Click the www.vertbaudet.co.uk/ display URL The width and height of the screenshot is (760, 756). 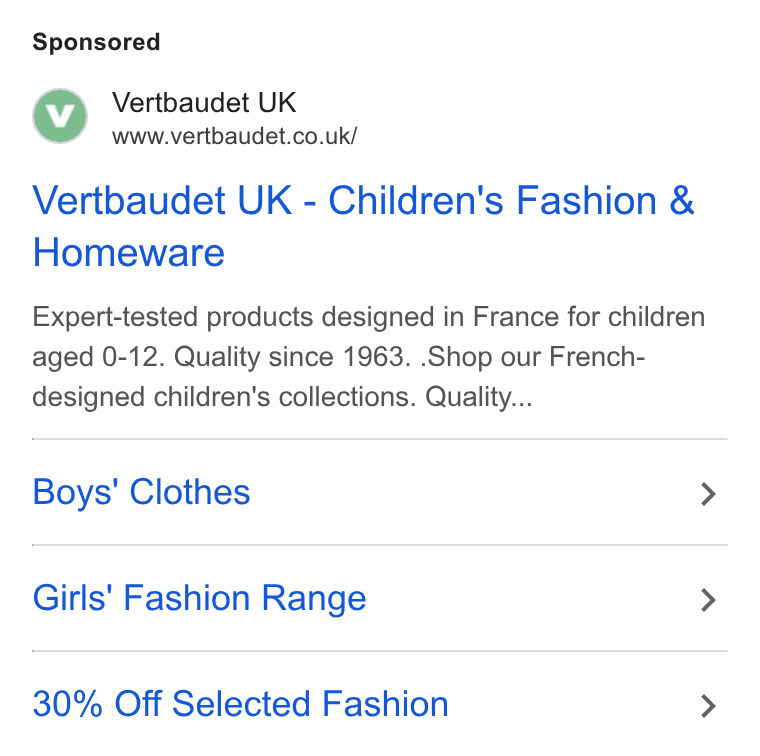tap(235, 136)
